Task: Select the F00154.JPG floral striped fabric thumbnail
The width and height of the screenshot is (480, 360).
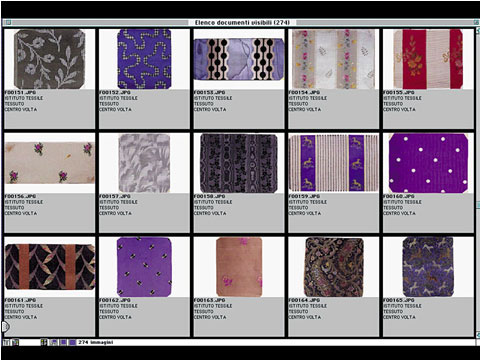Action: (x=333, y=59)
